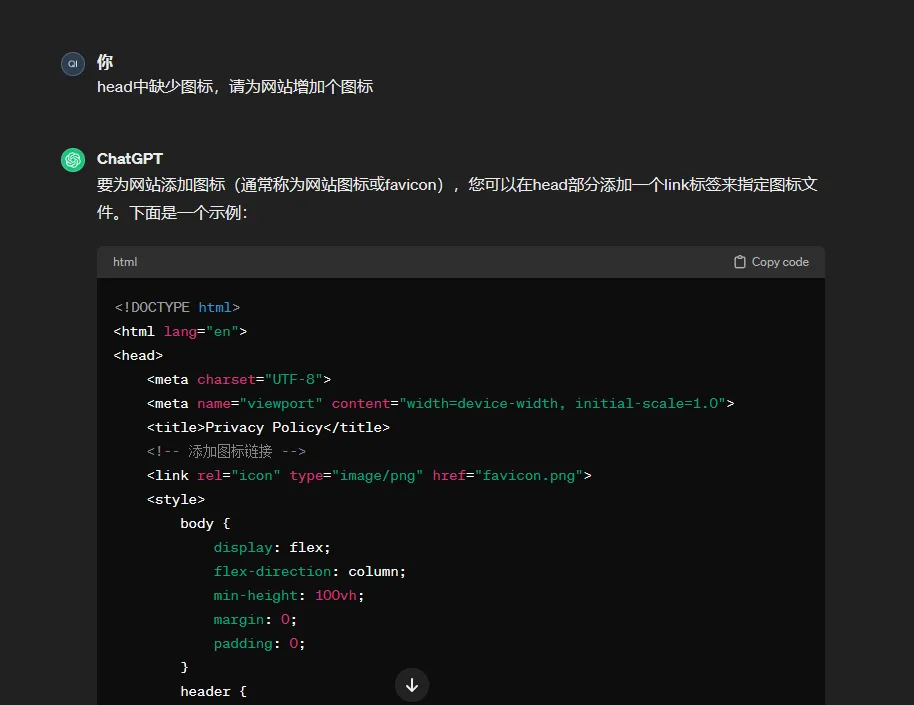Click the clipboard icon beside Copy code
Viewport: 914px width, 705px height.
click(740, 262)
